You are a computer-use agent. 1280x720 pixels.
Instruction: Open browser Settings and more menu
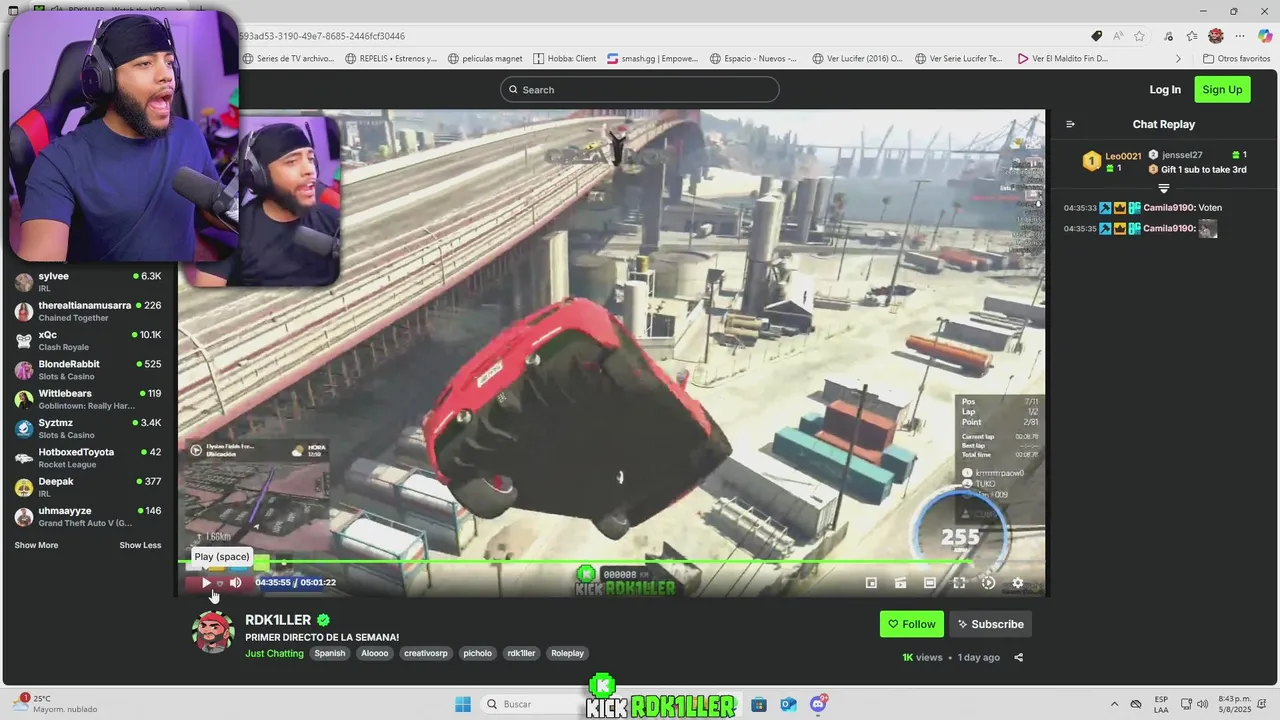click(1240, 36)
